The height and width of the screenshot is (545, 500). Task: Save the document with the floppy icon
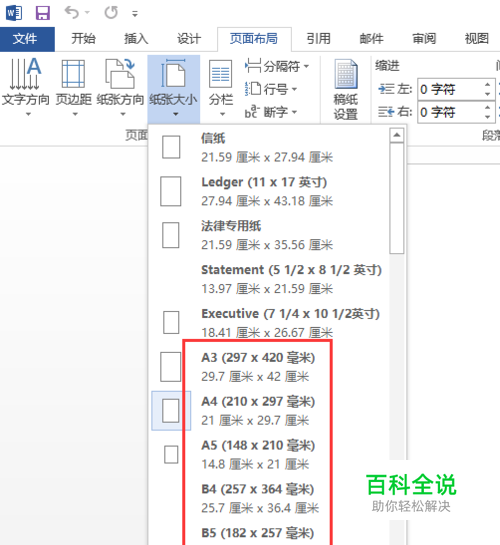(x=43, y=13)
